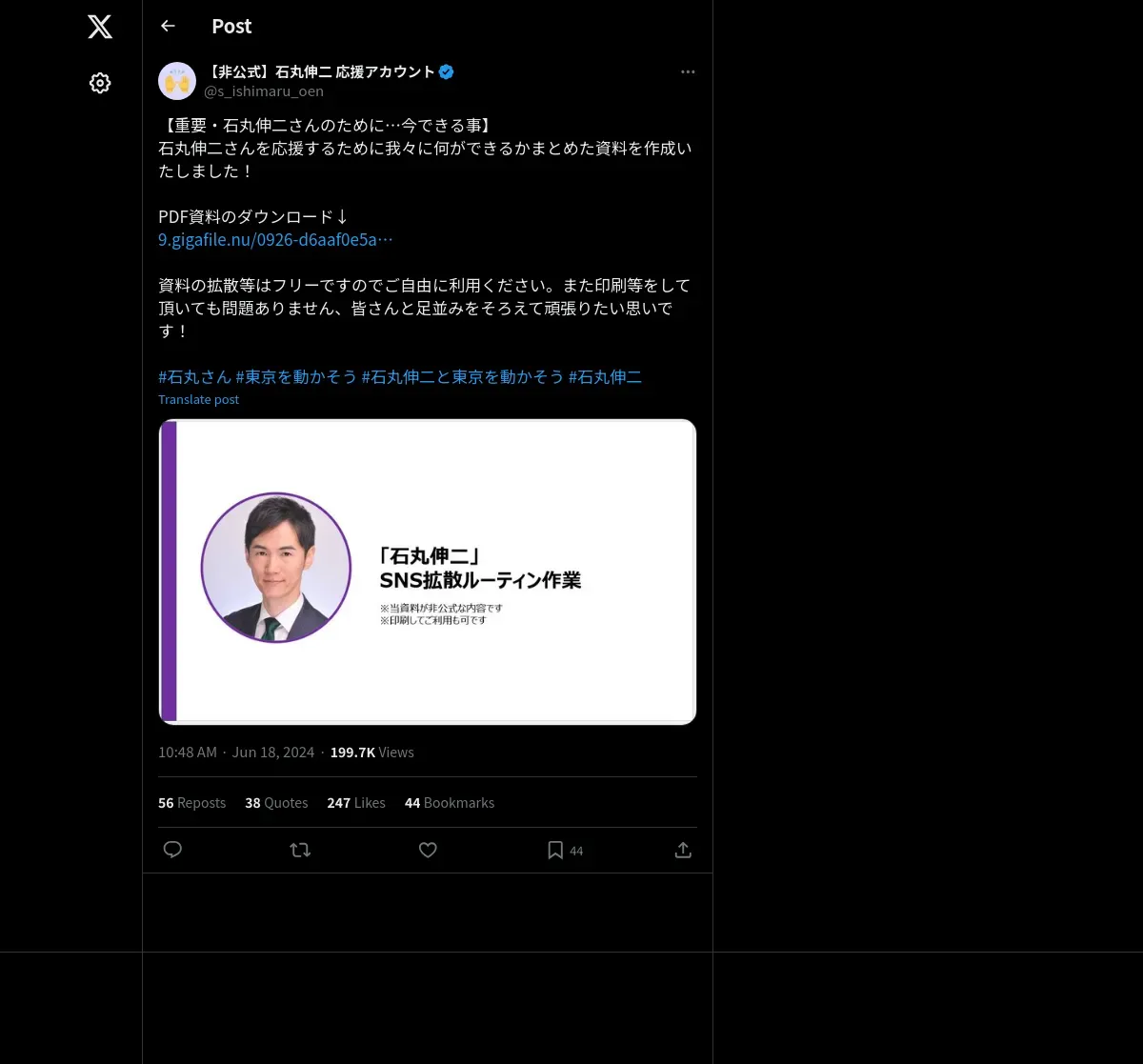The height and width of the screenshot is (1064, 1143).
Task: Click the repost arrows icon
Action: coord(300,850)
